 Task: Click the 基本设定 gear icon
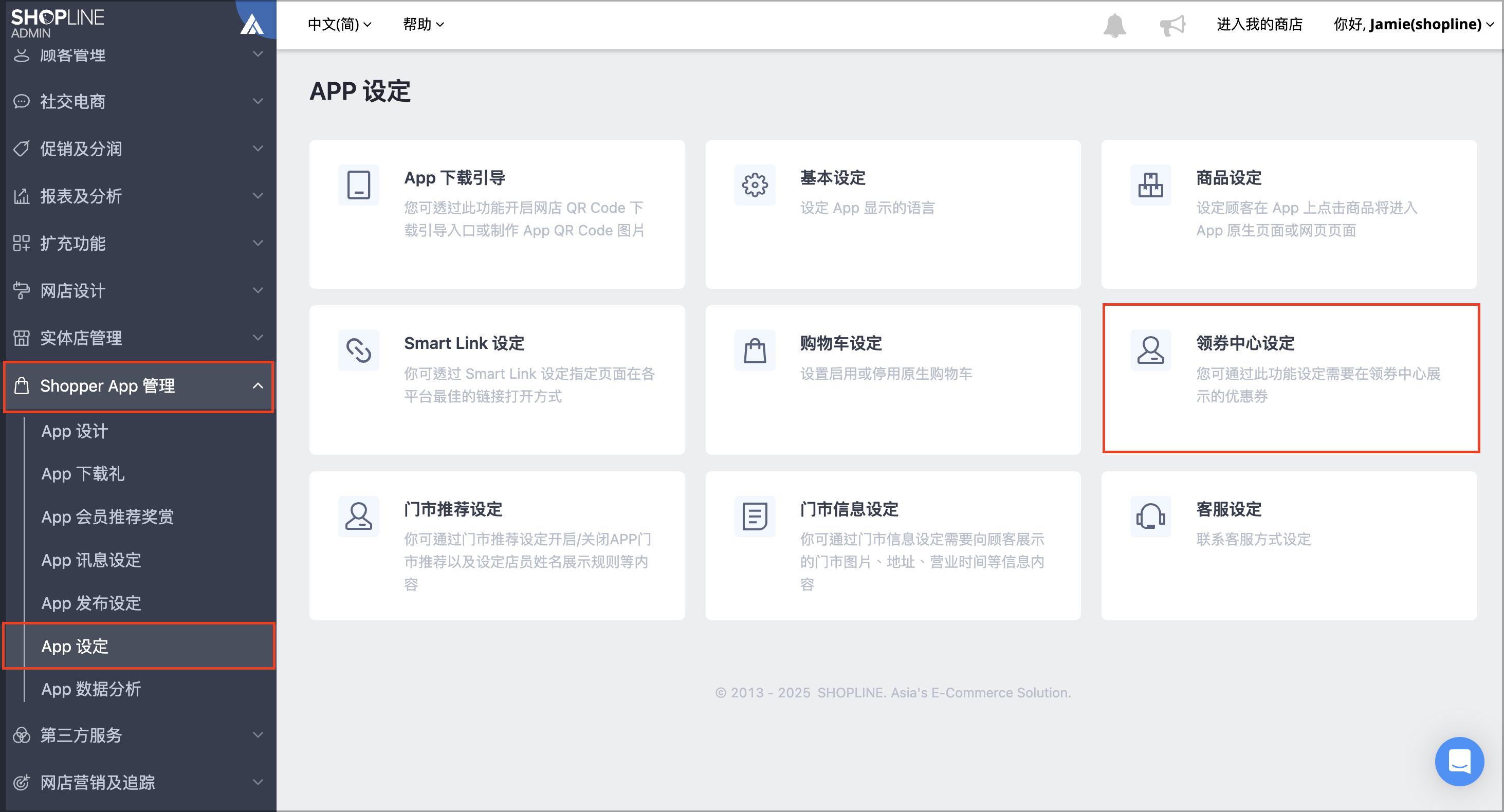tap(755, 185)
